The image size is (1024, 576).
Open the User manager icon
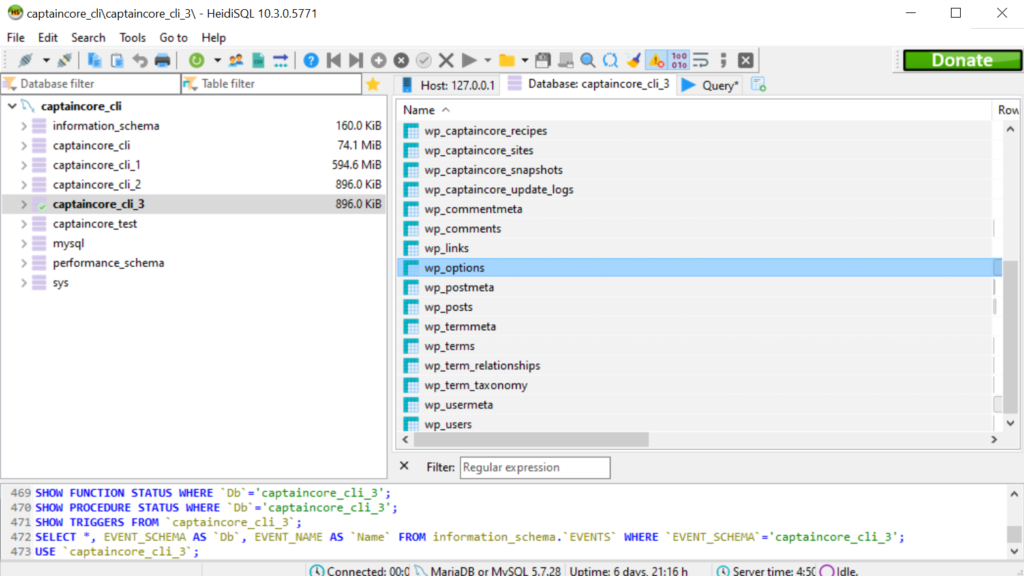click(236, 61)
